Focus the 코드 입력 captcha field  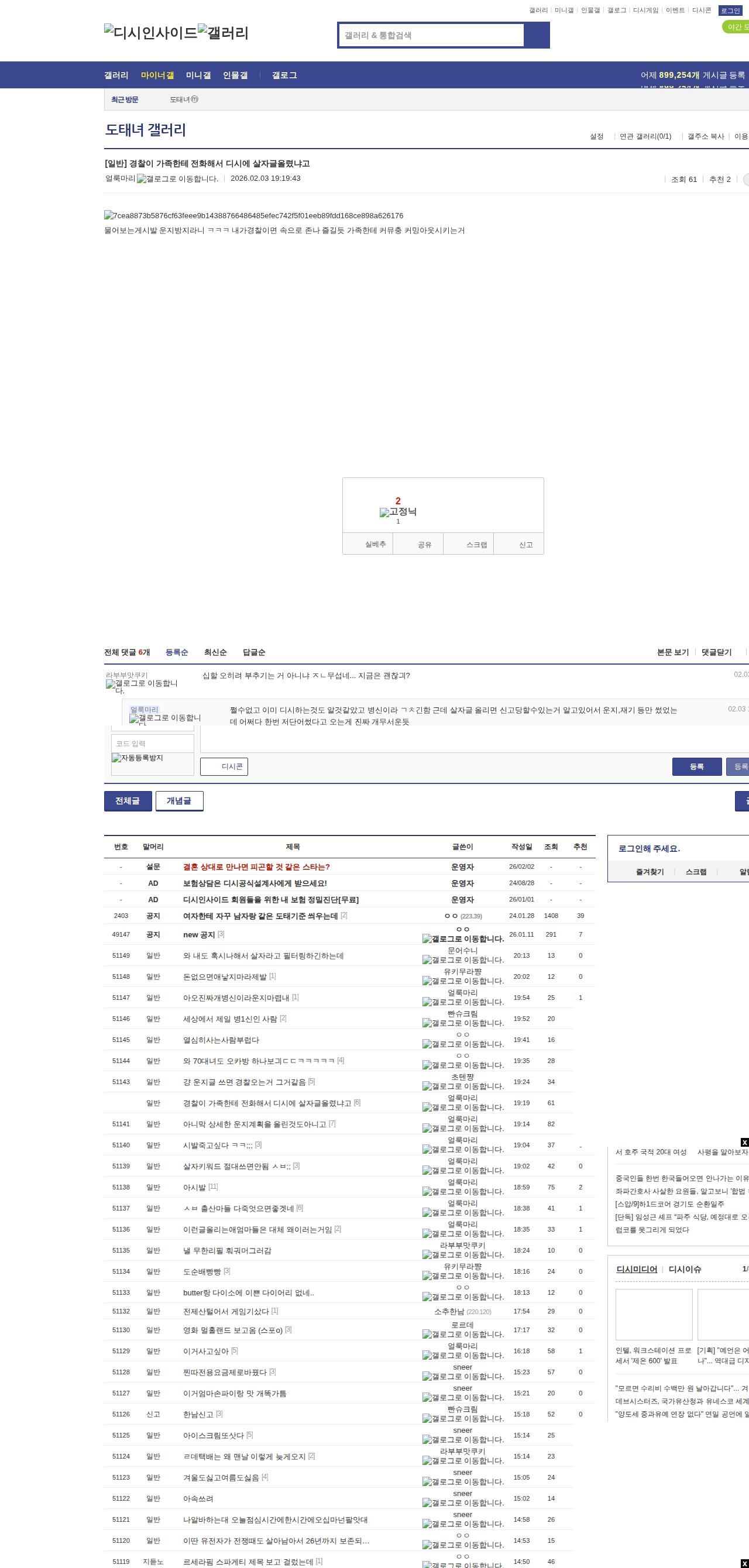coord(152,744)
